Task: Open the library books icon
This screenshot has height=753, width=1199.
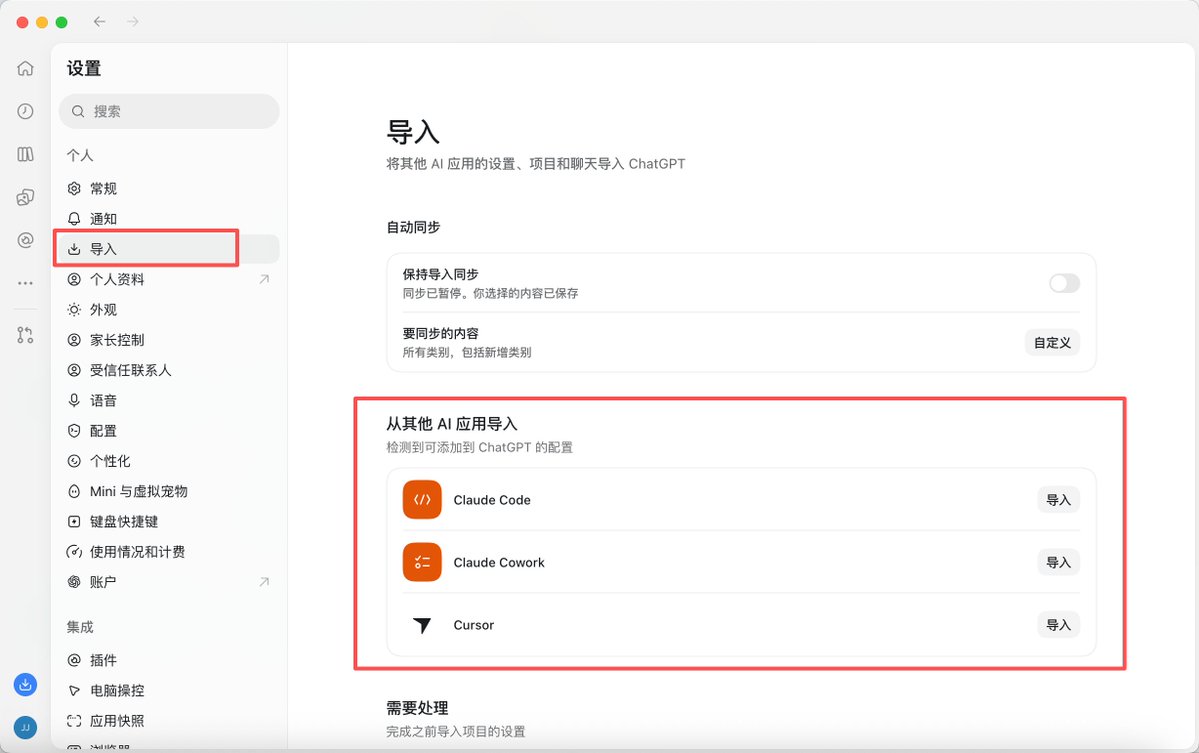Action: 25,154
